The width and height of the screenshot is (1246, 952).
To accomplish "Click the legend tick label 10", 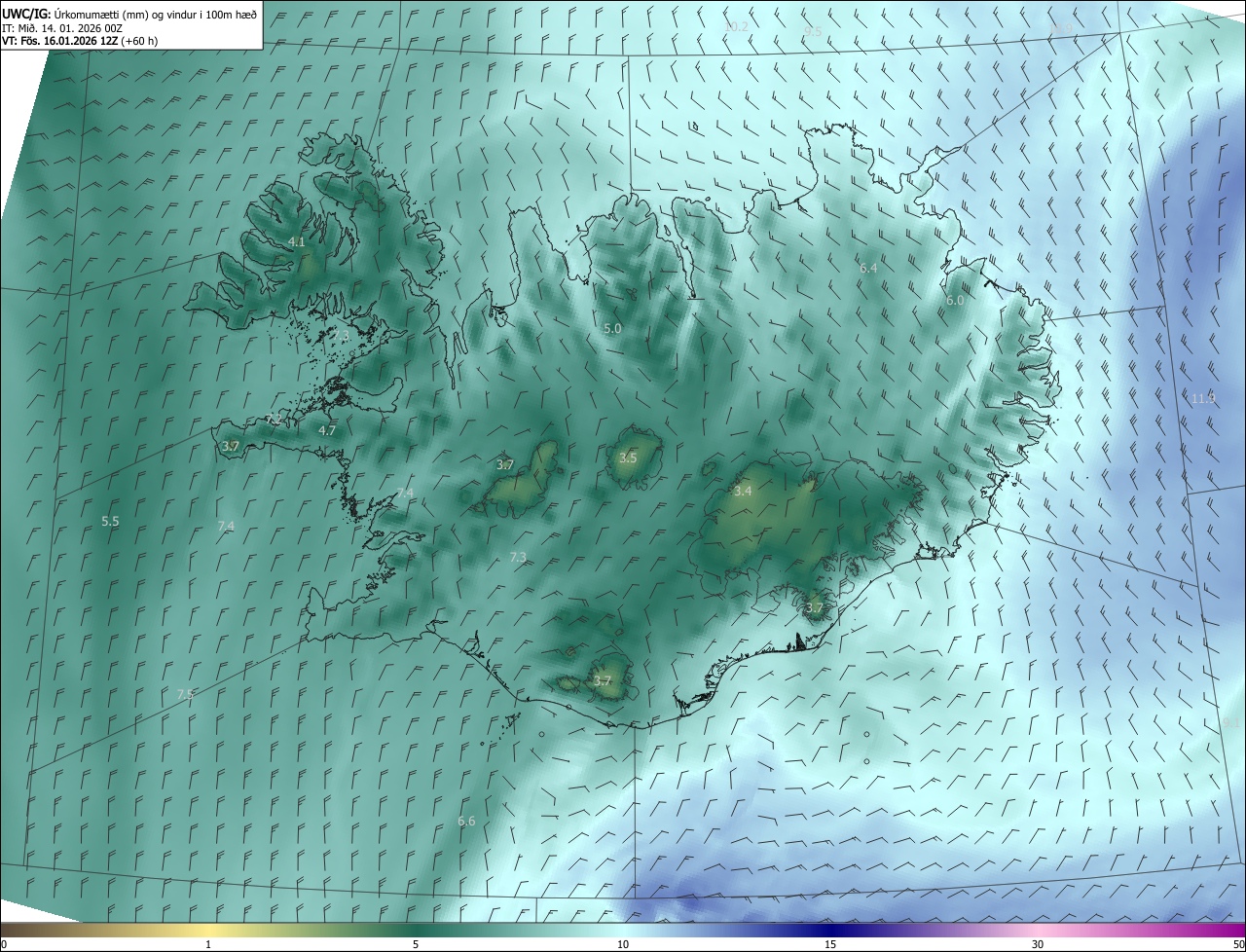I will click(x=623, y=944).
